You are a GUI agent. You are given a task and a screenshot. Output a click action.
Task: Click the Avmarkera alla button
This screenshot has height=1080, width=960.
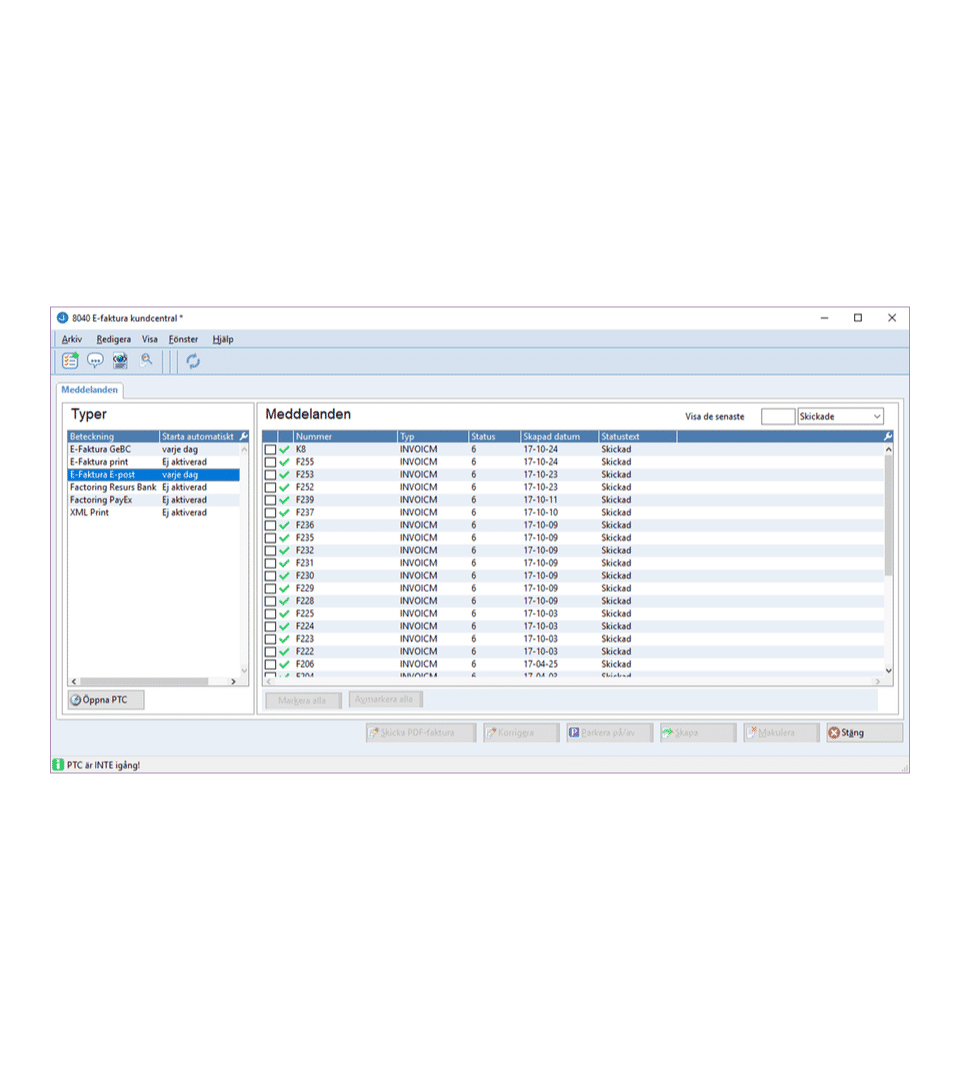pyautogui.click(x=385, y=699)
